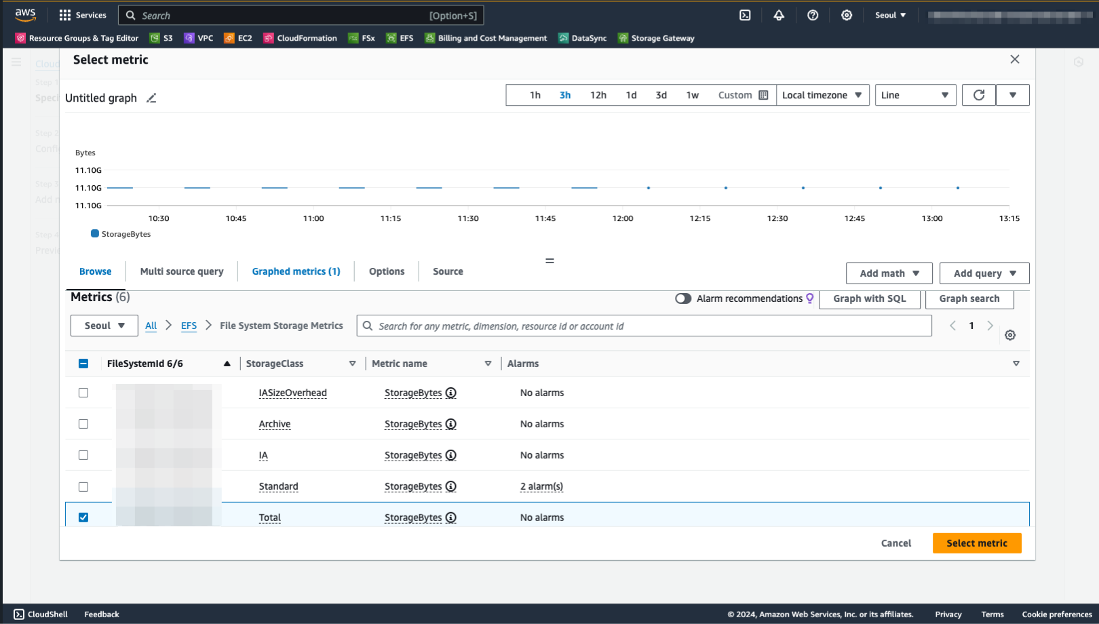The height and width of the screenshot is (624, 1099).
Task: Open EC2 from the favorites bar
Action: (x=241, y=38)
